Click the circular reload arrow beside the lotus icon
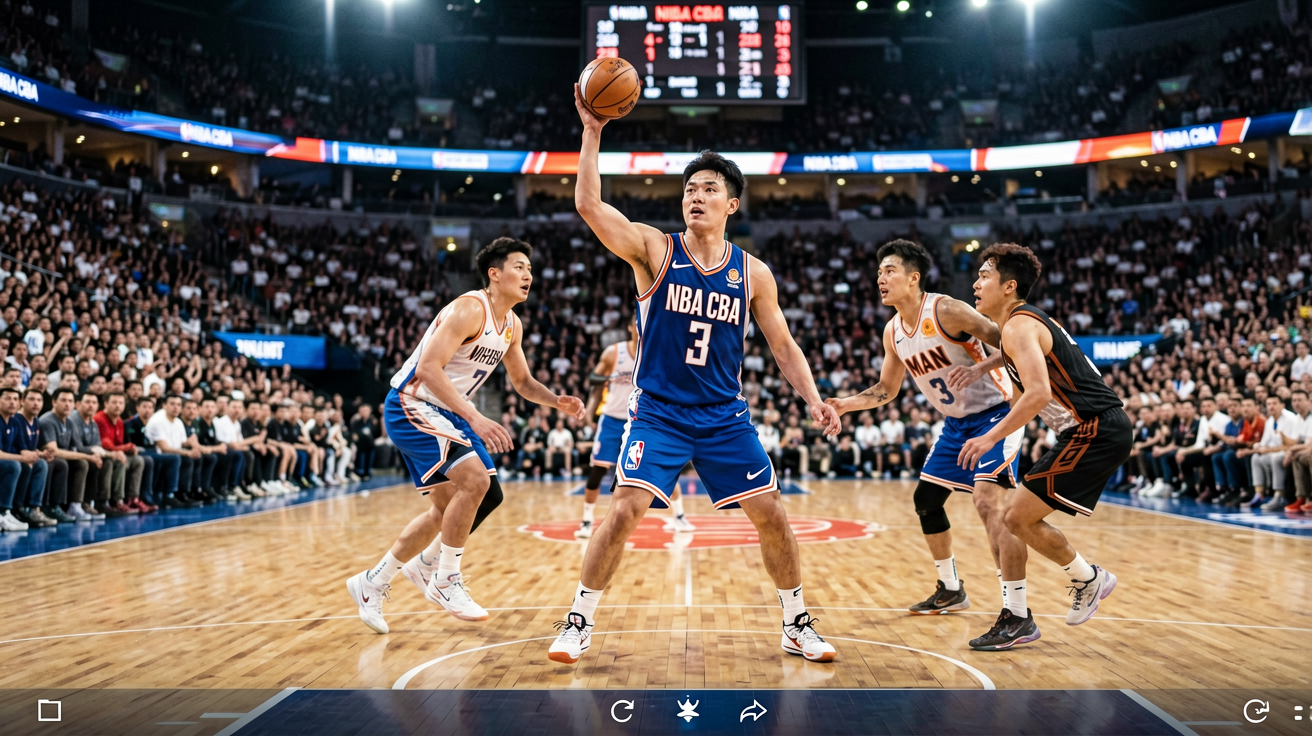The image size is (1312, 736). coord(622,711)
